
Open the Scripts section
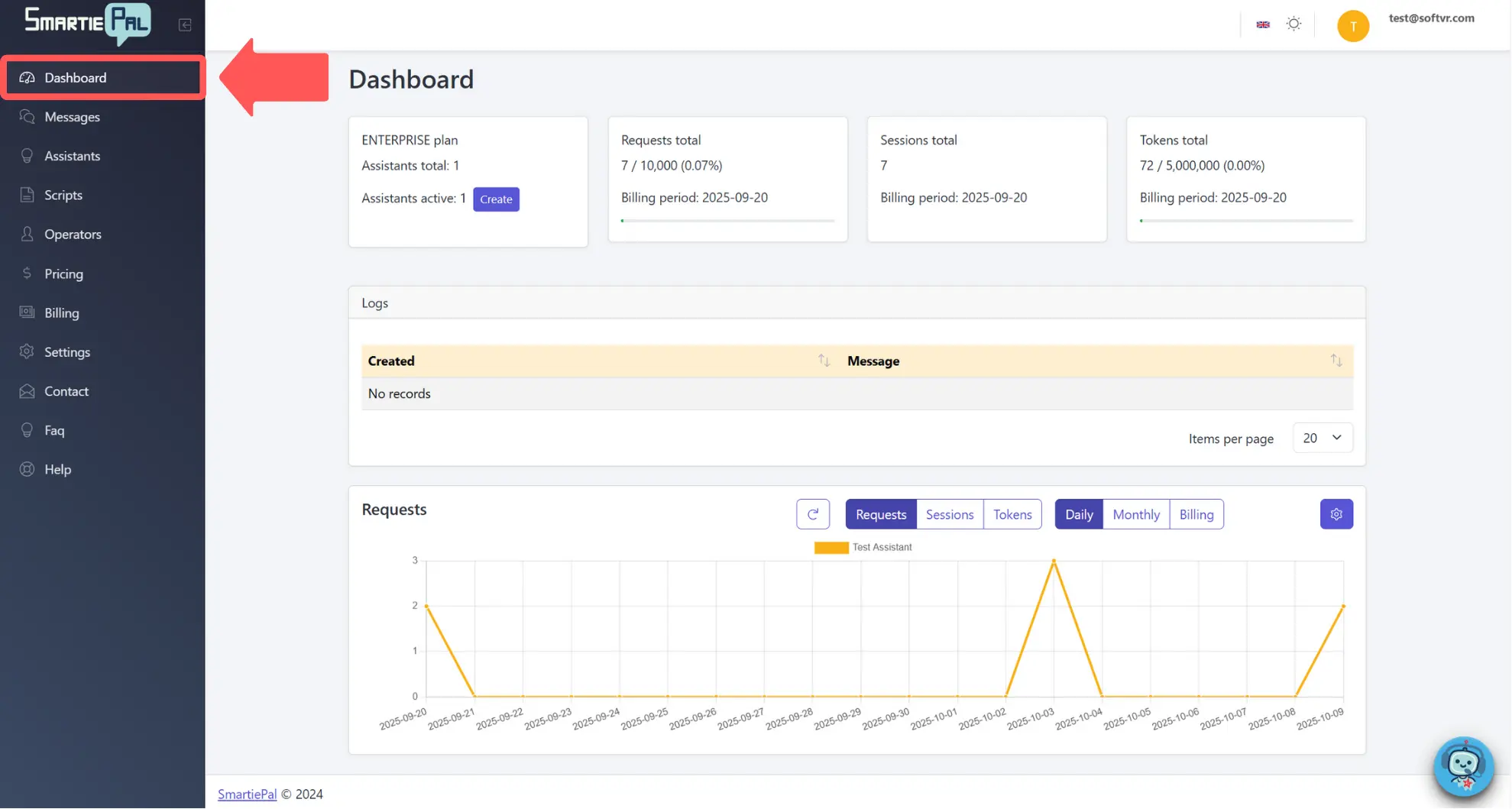(61, 194)
